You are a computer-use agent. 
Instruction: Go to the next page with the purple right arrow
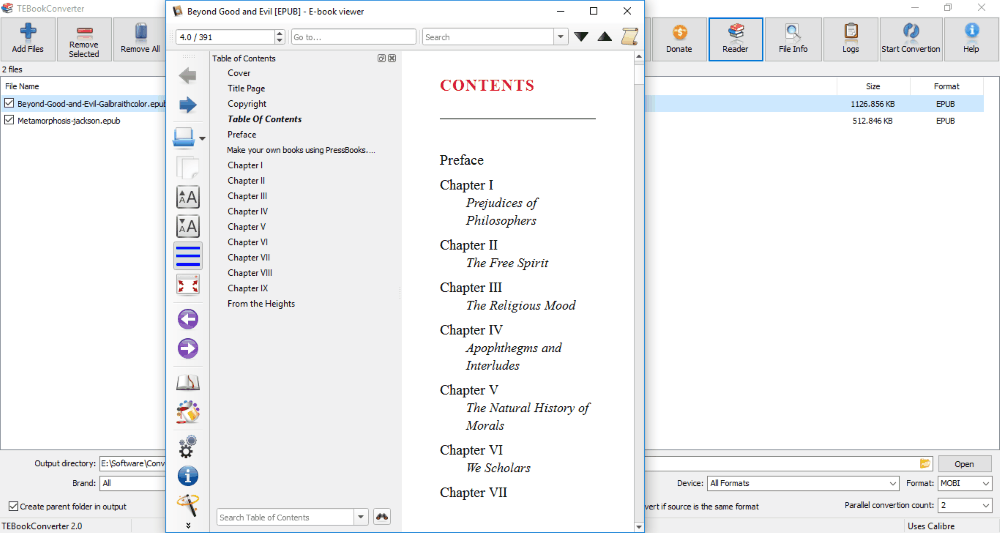(x=188, y=349)
